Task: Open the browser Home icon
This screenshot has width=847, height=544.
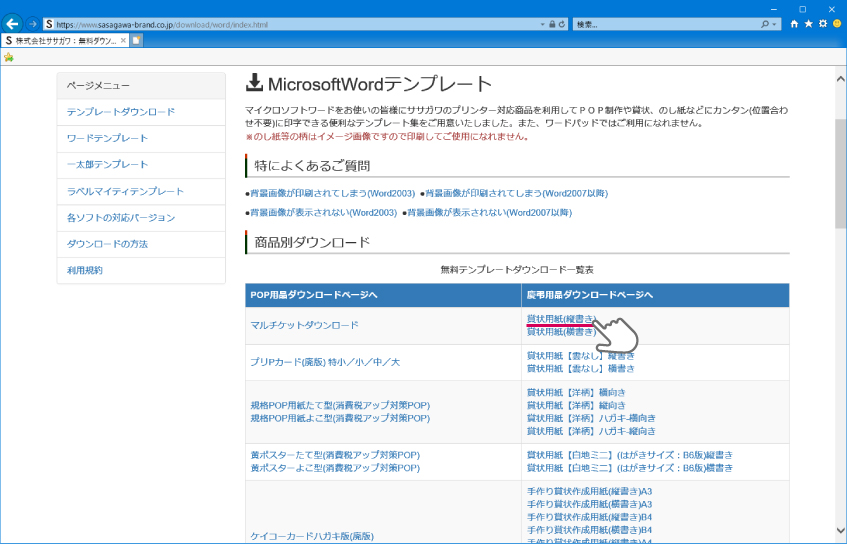Action: pos(794,24)
